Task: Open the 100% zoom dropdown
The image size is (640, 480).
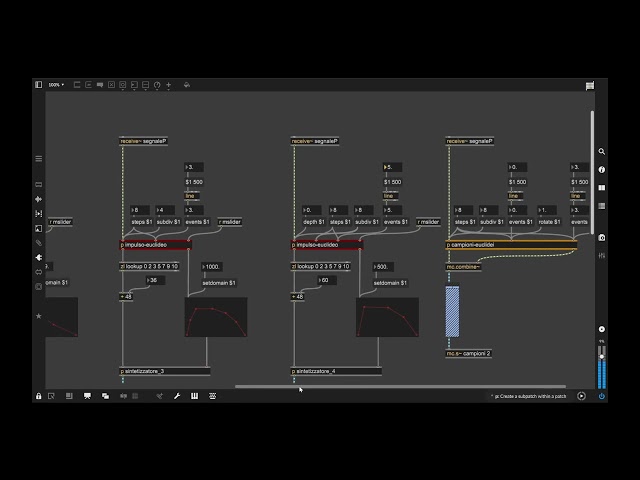Action: click(56, 85)
